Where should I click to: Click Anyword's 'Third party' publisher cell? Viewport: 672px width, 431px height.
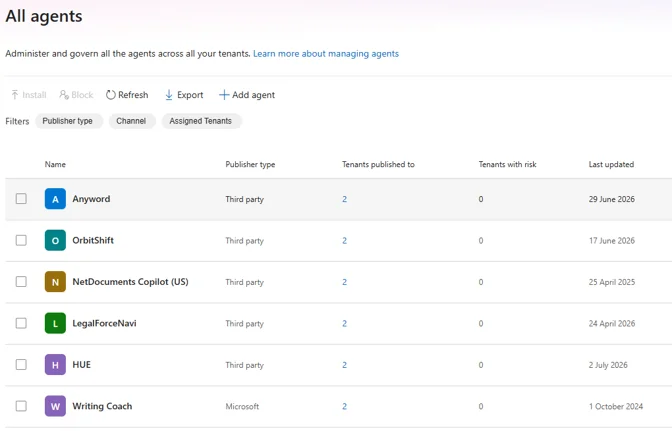pyautogui.click(x=245, y=199)
